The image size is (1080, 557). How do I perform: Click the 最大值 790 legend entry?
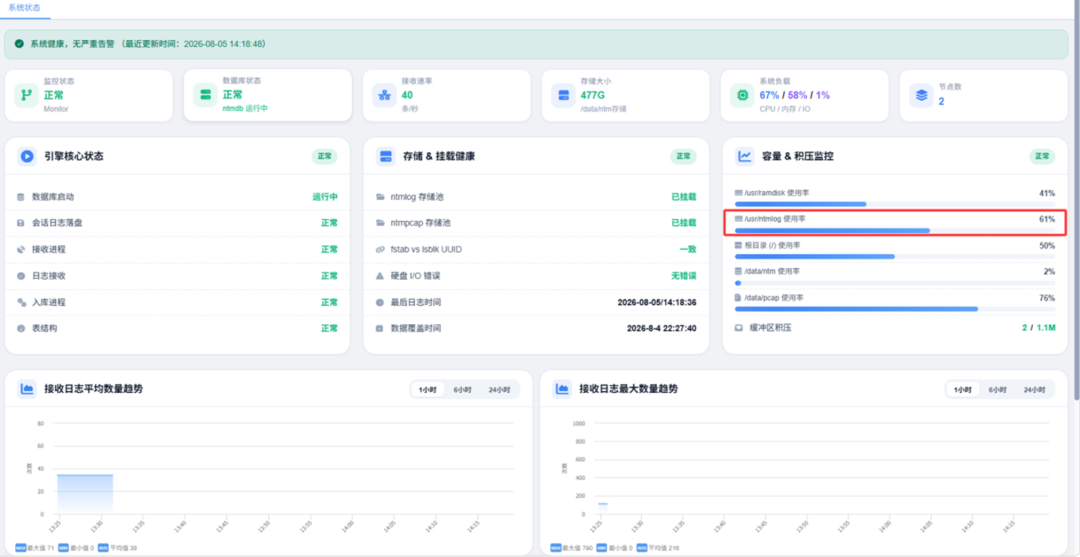pyautogui.click(x=571, y=549)
